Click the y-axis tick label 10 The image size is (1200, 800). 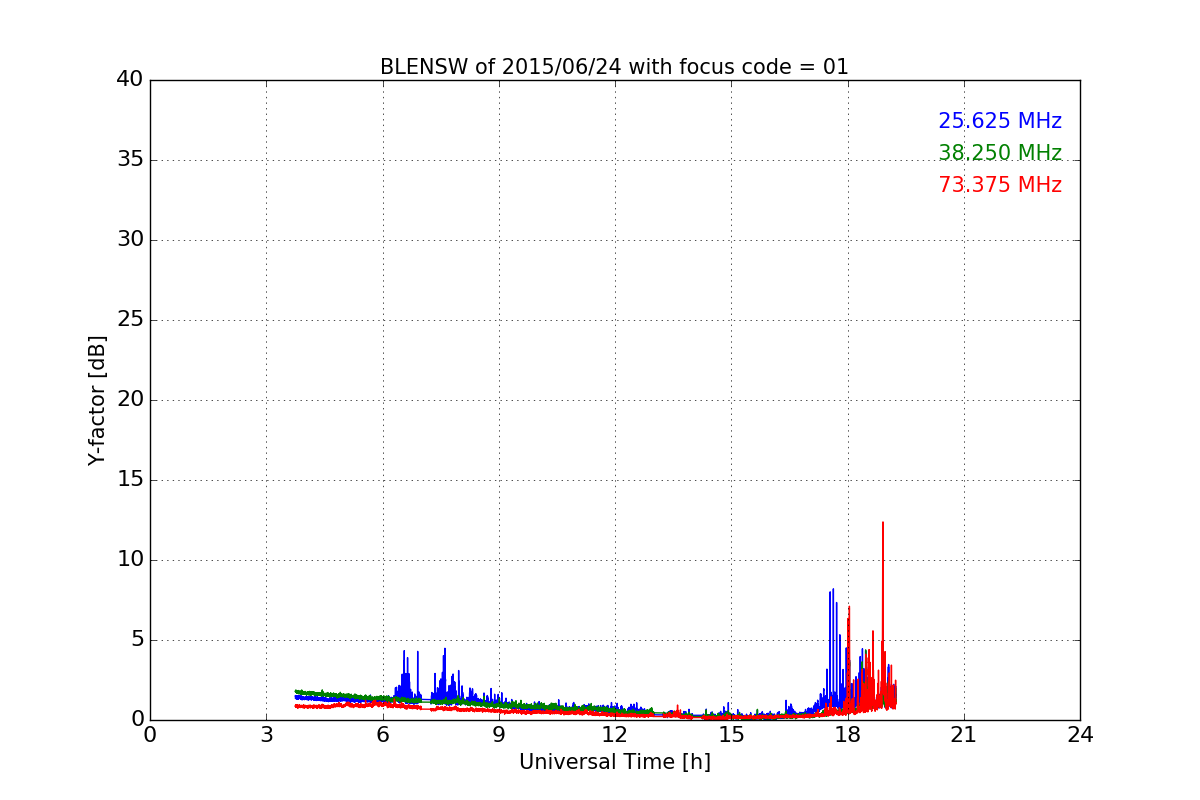tap(130, 560)
